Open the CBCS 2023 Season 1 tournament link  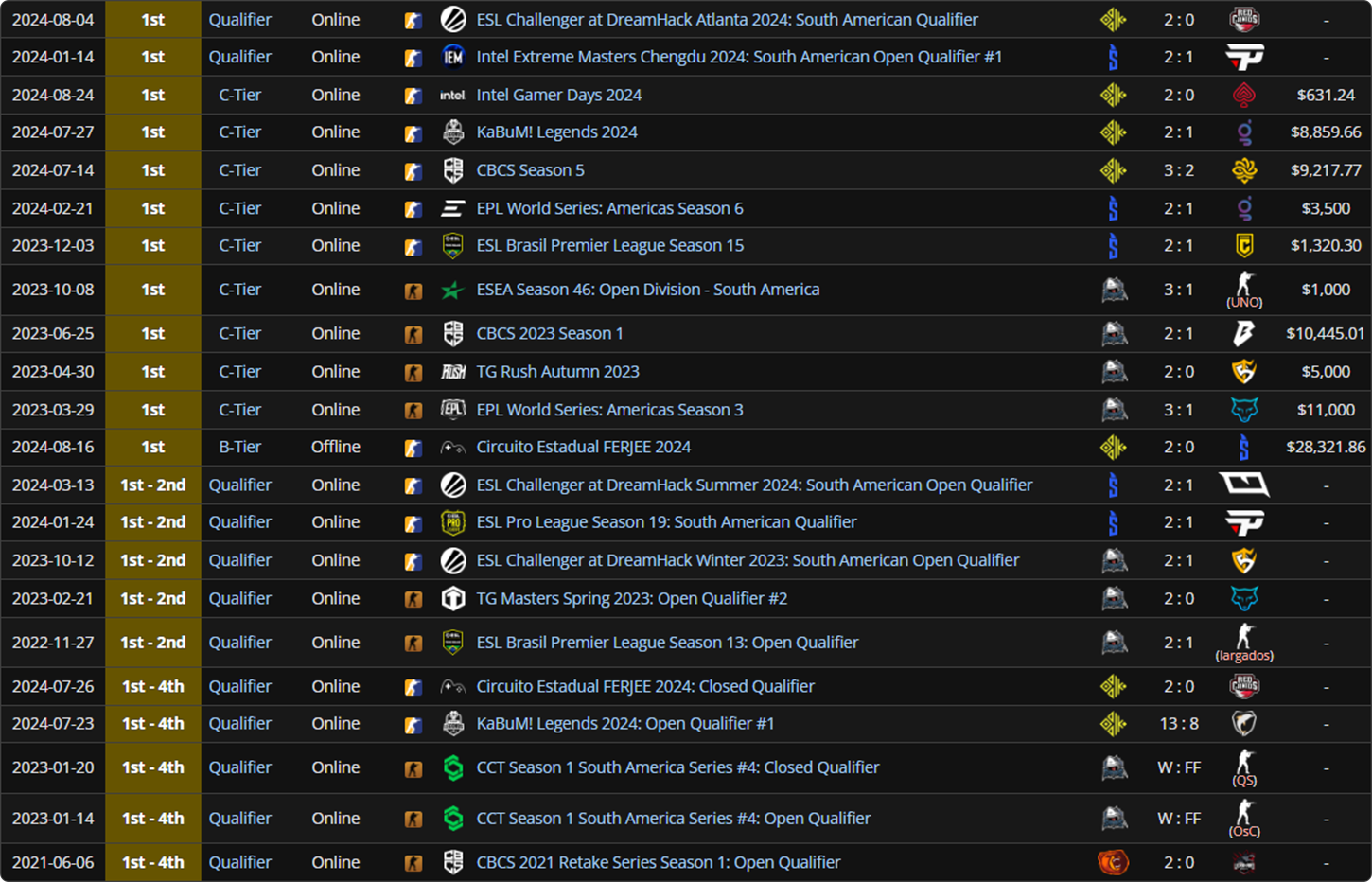point(549,333)
